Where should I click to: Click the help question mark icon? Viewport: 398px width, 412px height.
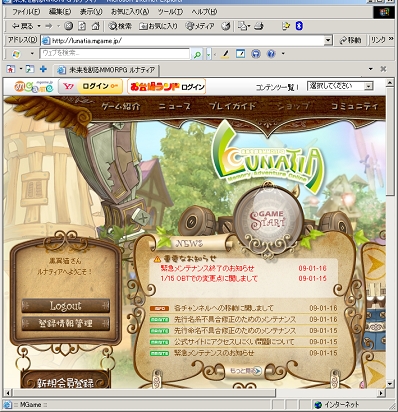click(271, 54)
